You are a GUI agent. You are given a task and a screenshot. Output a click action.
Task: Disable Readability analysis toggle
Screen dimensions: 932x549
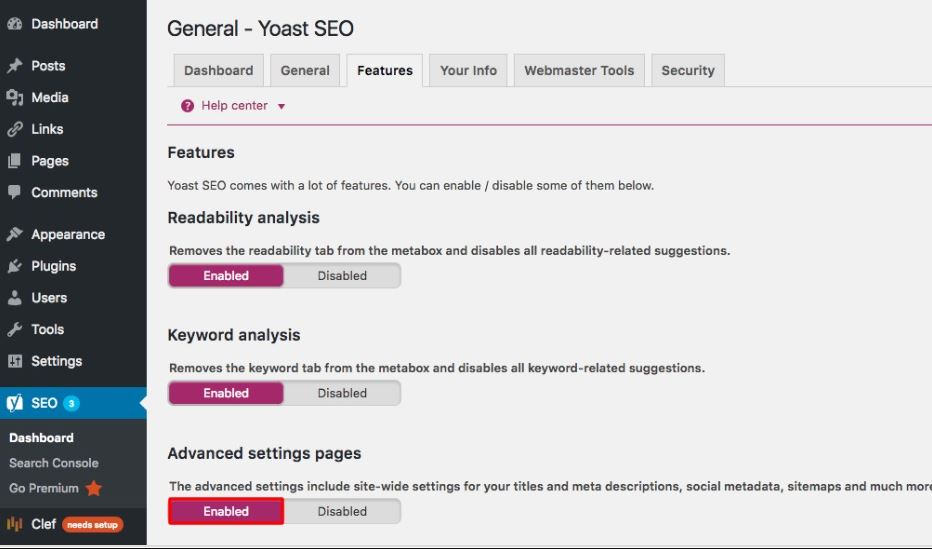(342, 276)
